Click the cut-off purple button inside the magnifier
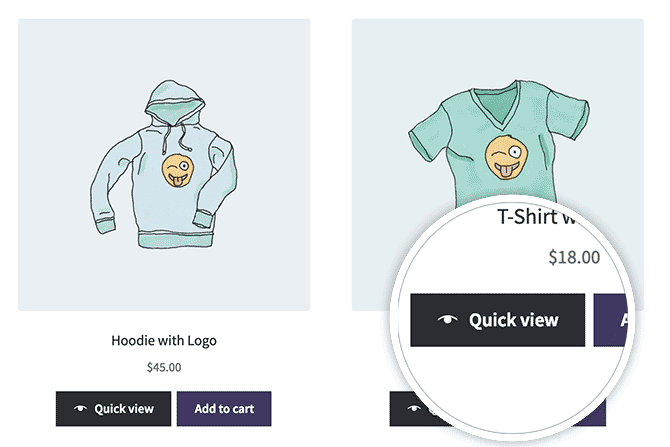670x447 pixels. 611,320
